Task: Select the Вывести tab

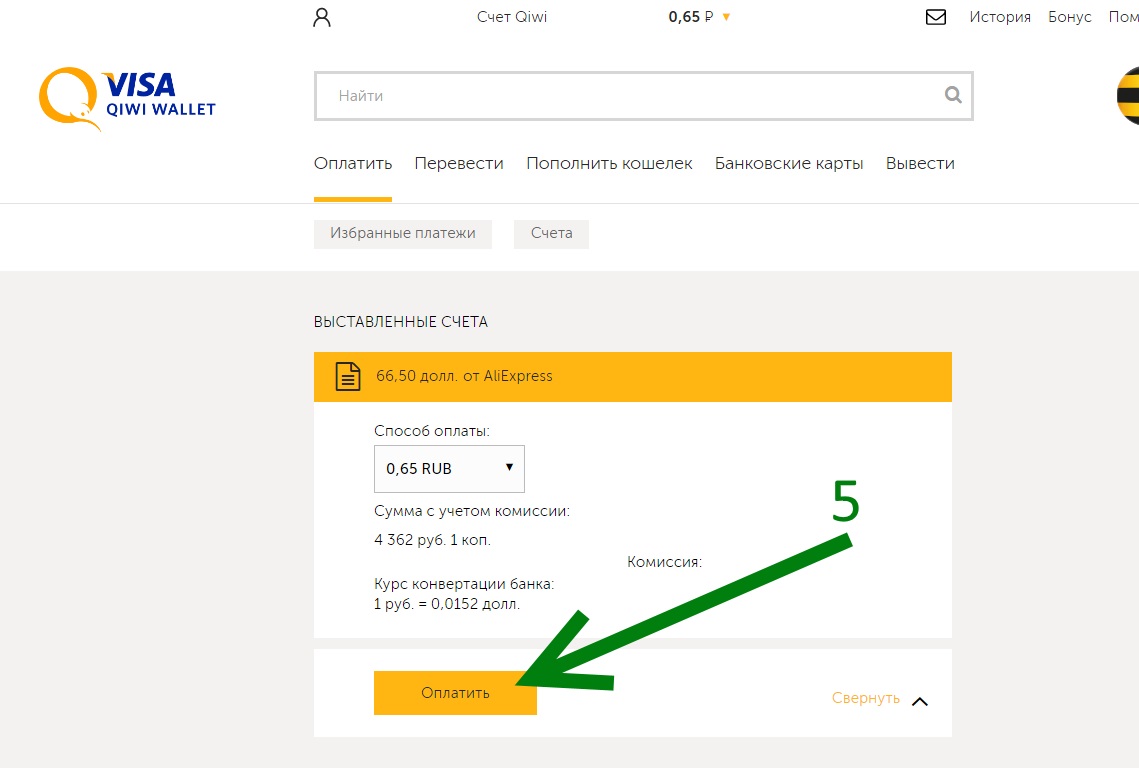Action: 920,163
